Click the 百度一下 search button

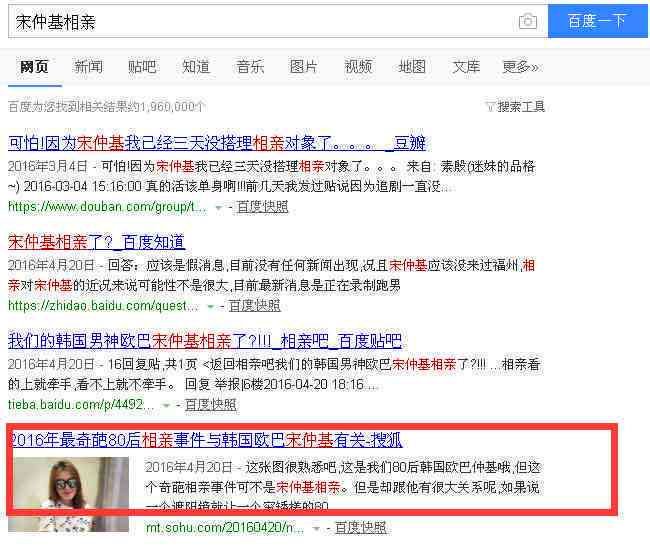597,21
